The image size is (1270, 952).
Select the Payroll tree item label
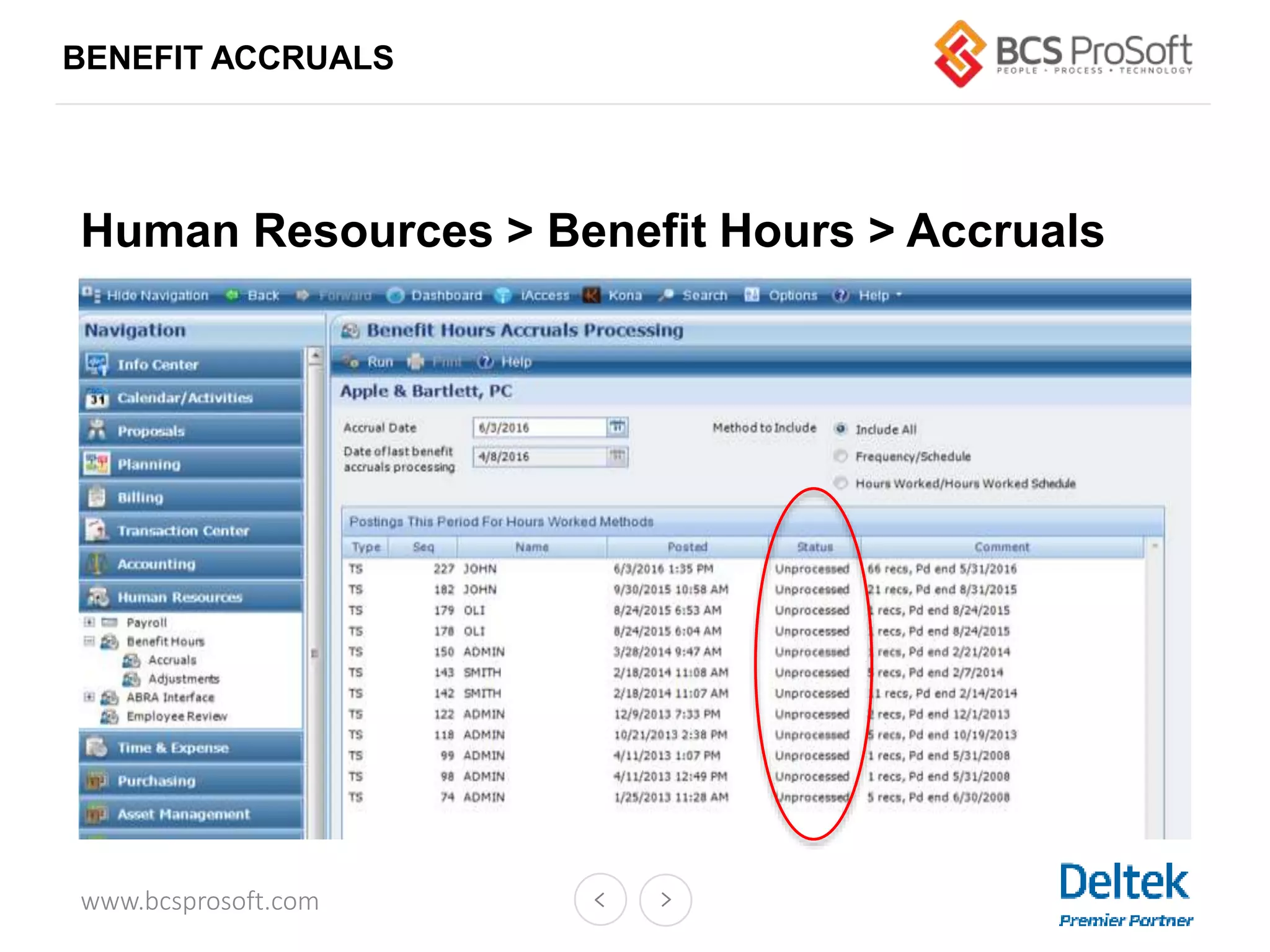[x=147, y=622]
